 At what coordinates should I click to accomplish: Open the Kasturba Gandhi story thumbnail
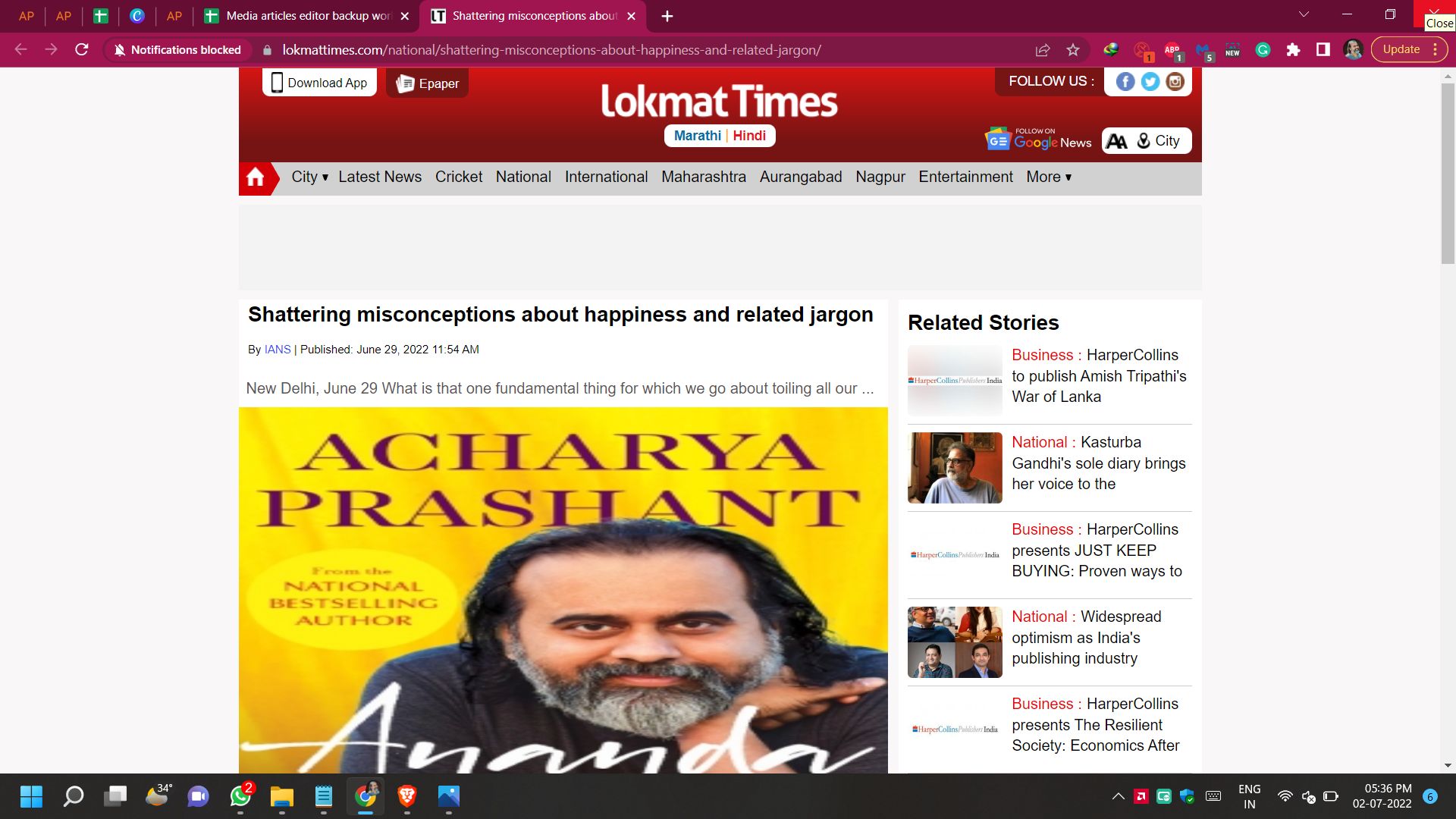pyautogui.click(x=955, y=468)
